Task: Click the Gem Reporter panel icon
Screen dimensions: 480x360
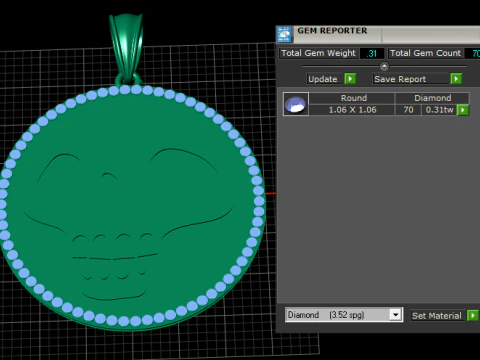Action: [x=284, y=34]
